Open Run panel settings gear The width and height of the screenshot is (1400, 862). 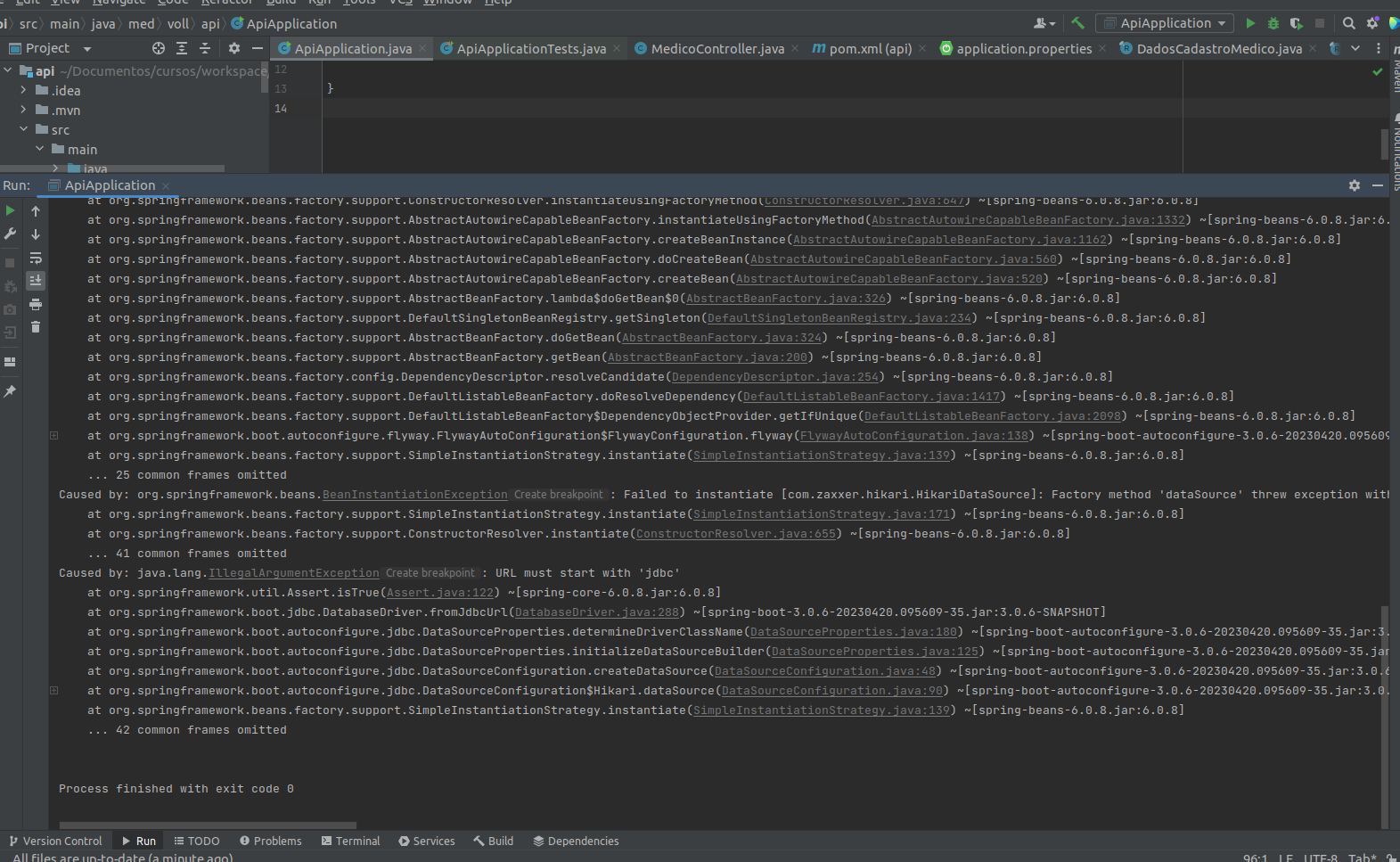coord(1355,185)
